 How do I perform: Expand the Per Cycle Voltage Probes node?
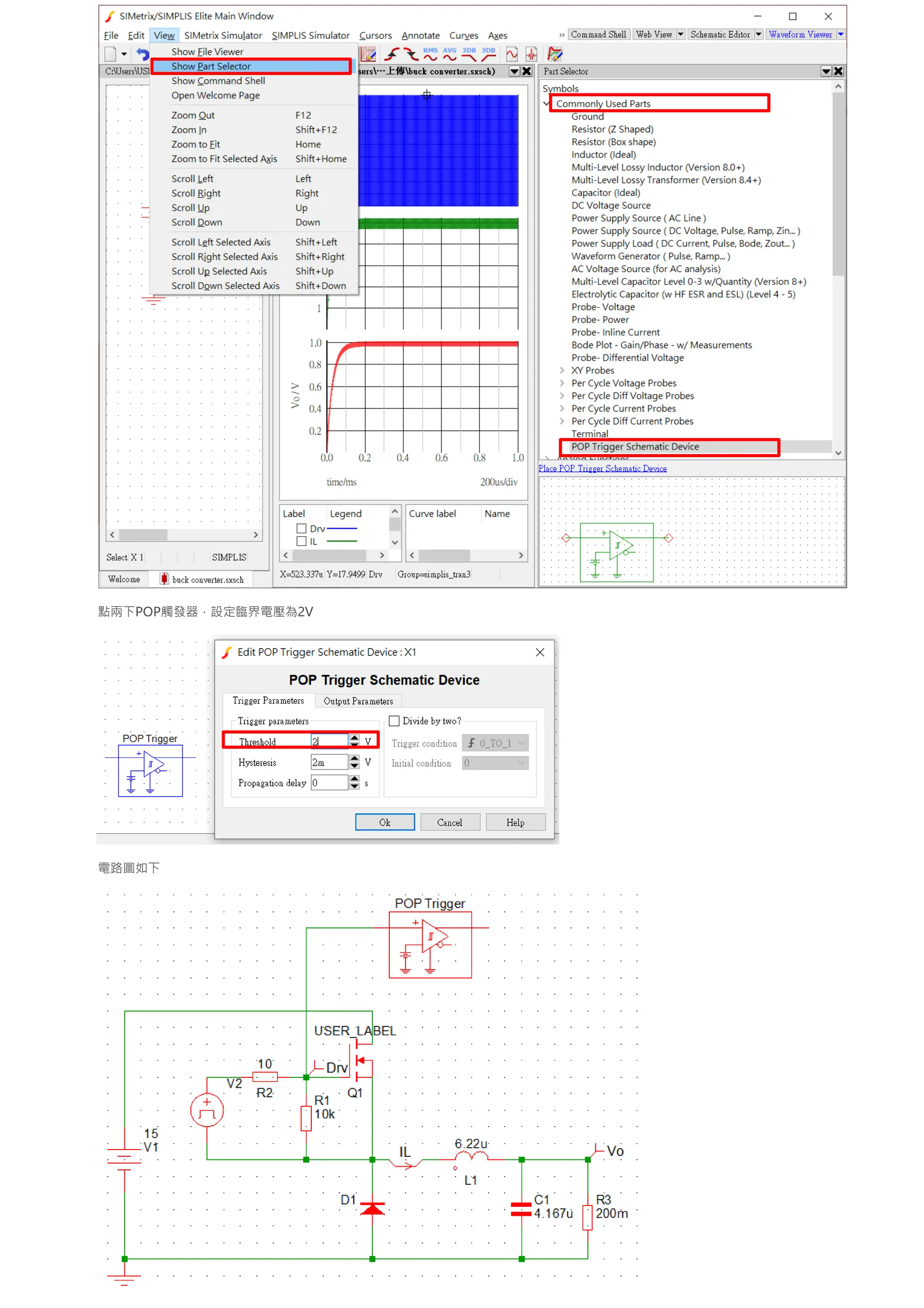[562, 383]
